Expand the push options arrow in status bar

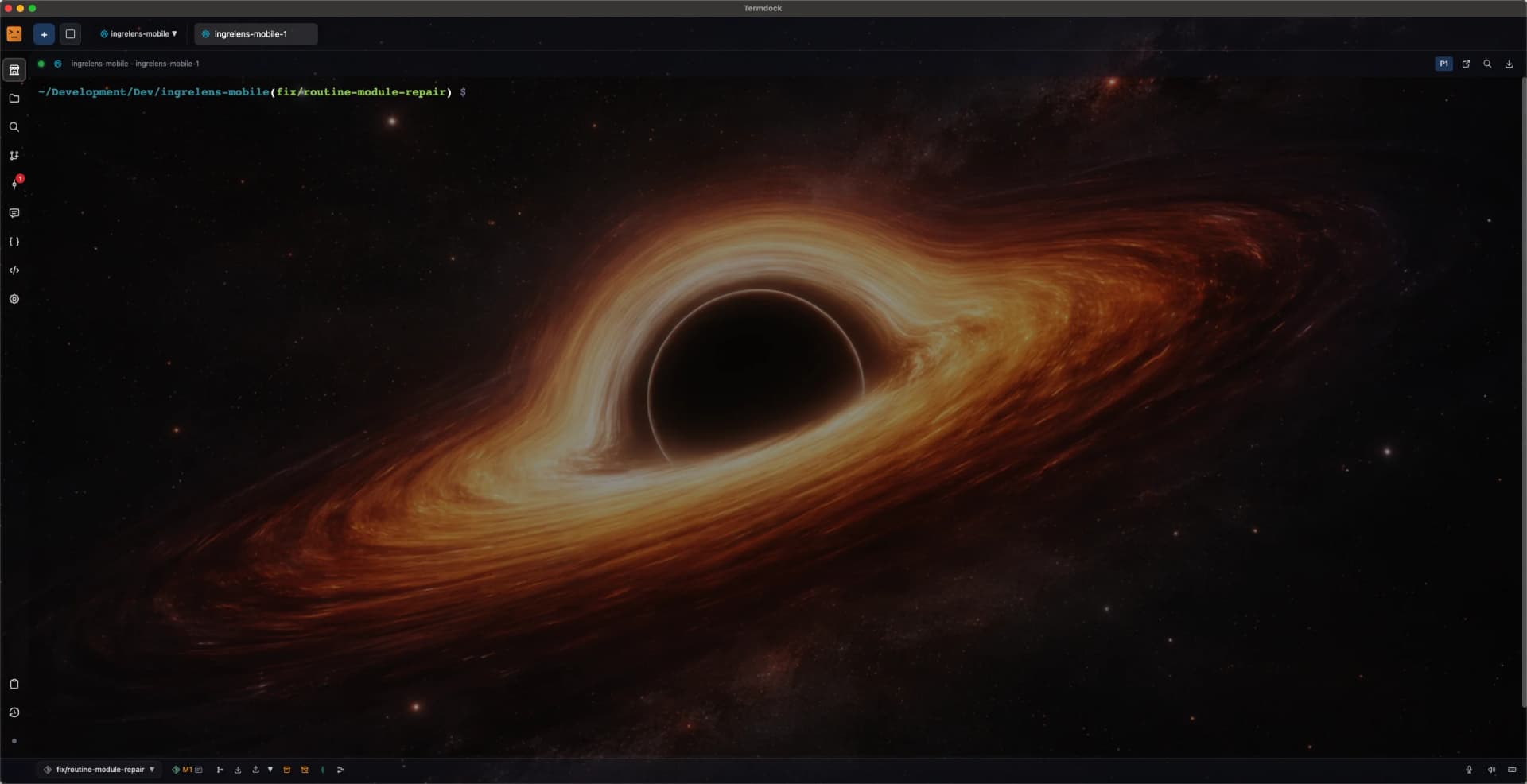(270, 770)
